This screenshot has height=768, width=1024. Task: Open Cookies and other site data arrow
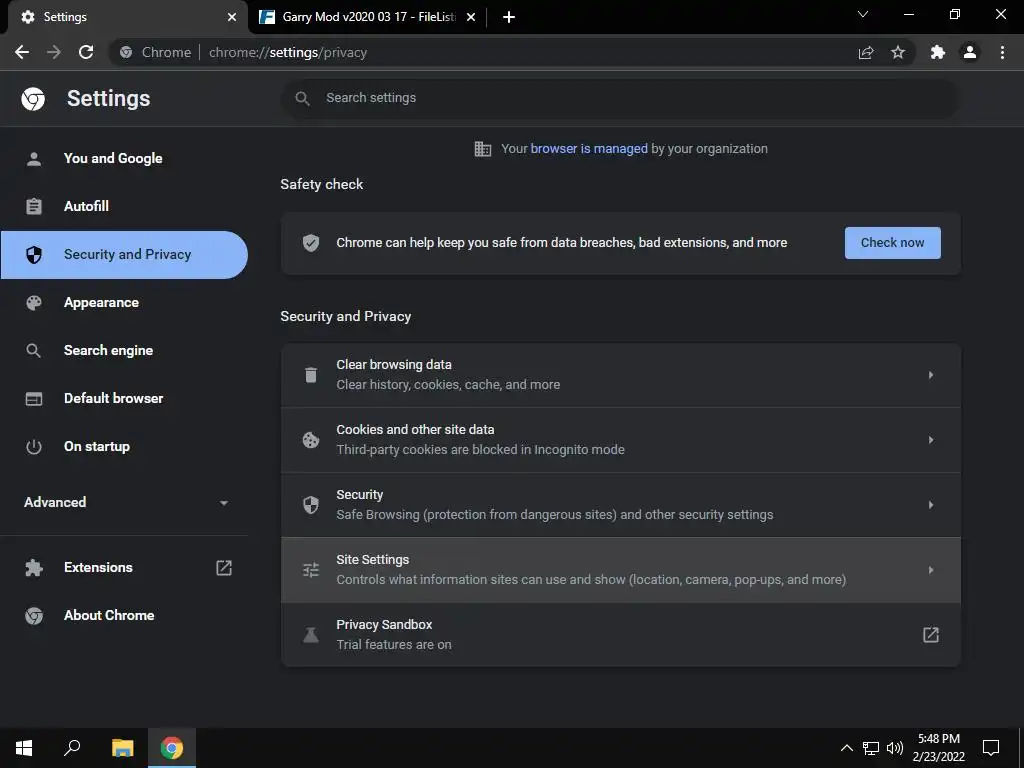coord(931,440)
